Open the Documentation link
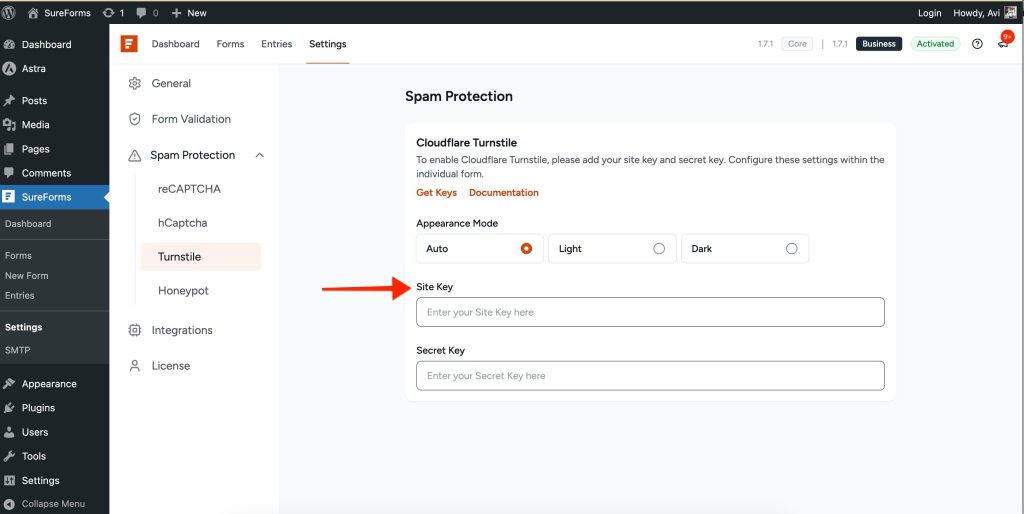 point(503,193)
